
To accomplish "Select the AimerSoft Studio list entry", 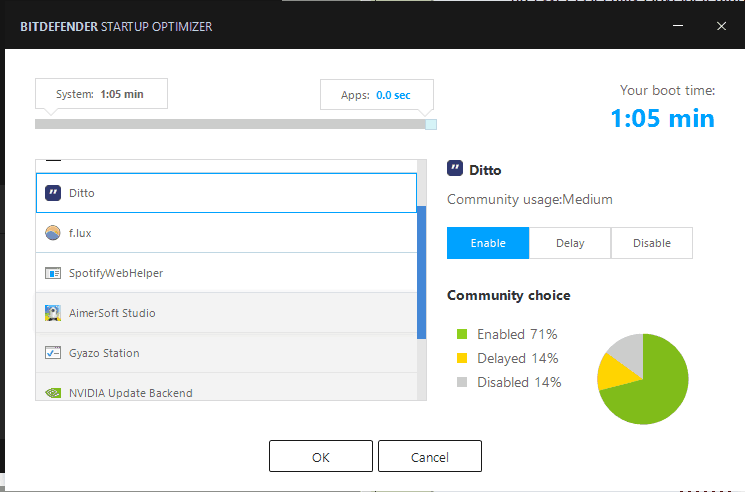I will click(226, 313).
